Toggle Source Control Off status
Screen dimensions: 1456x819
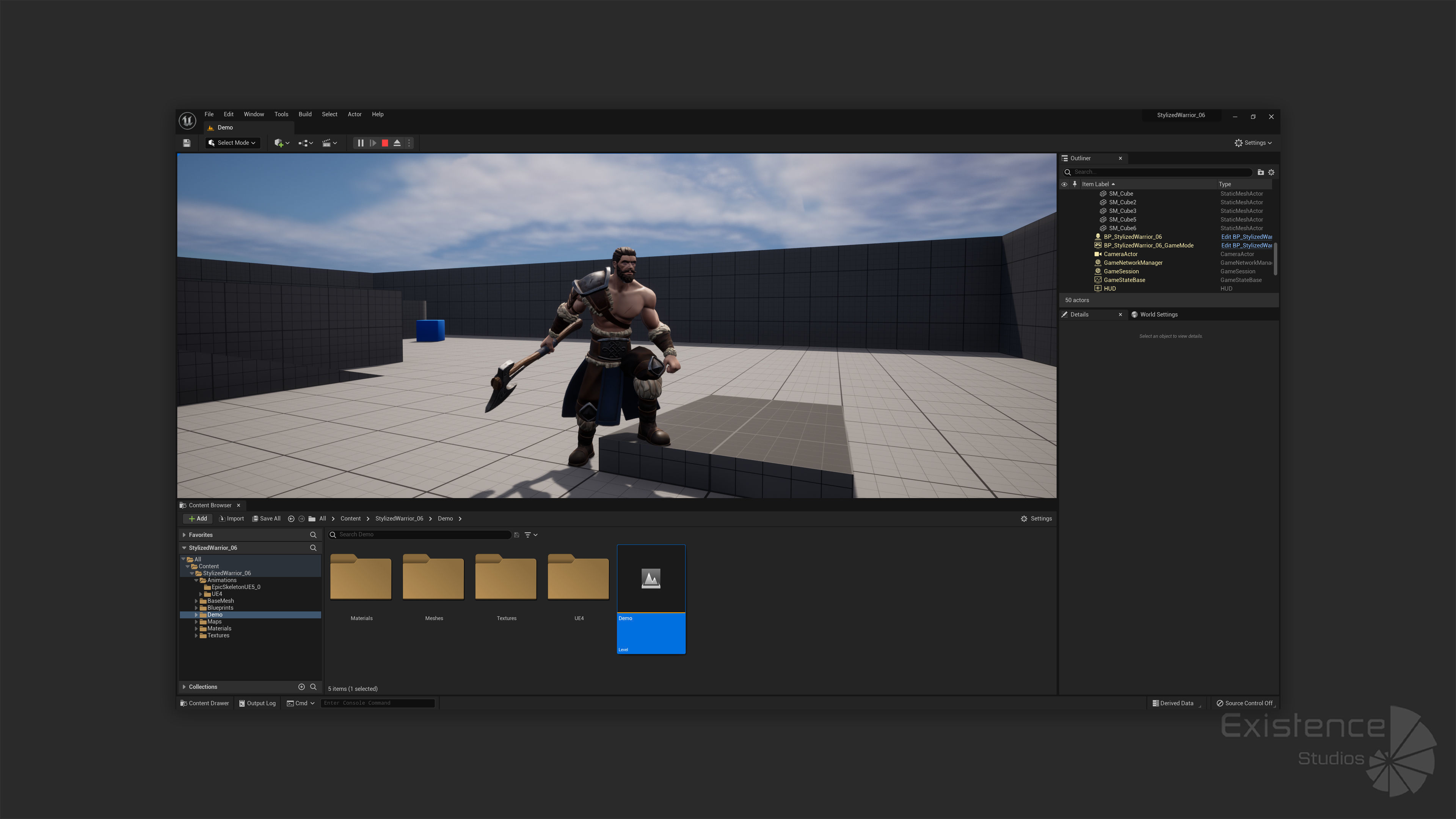[1244, 703]
